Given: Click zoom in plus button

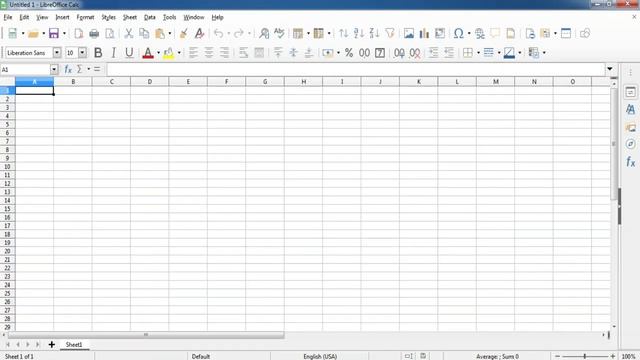Looking at the screenshot, I should tap(613, 356).
